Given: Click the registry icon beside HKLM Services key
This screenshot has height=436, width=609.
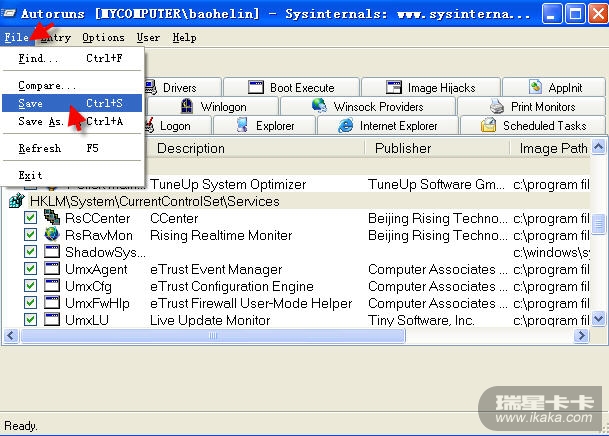Looking at the screenshot, I should tap(16, 201).
